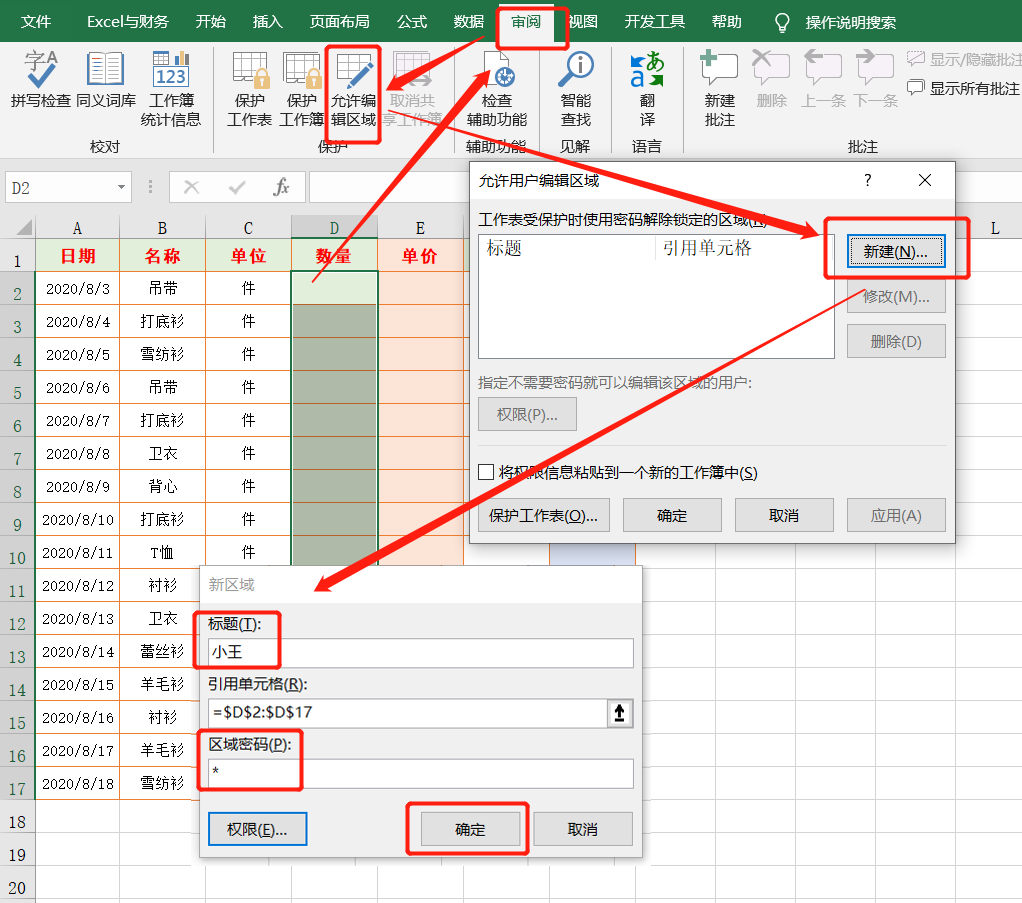Click the 操作说明搜索 search box
The height and width of the screenshot is (903, 1022).
point(850,23)
